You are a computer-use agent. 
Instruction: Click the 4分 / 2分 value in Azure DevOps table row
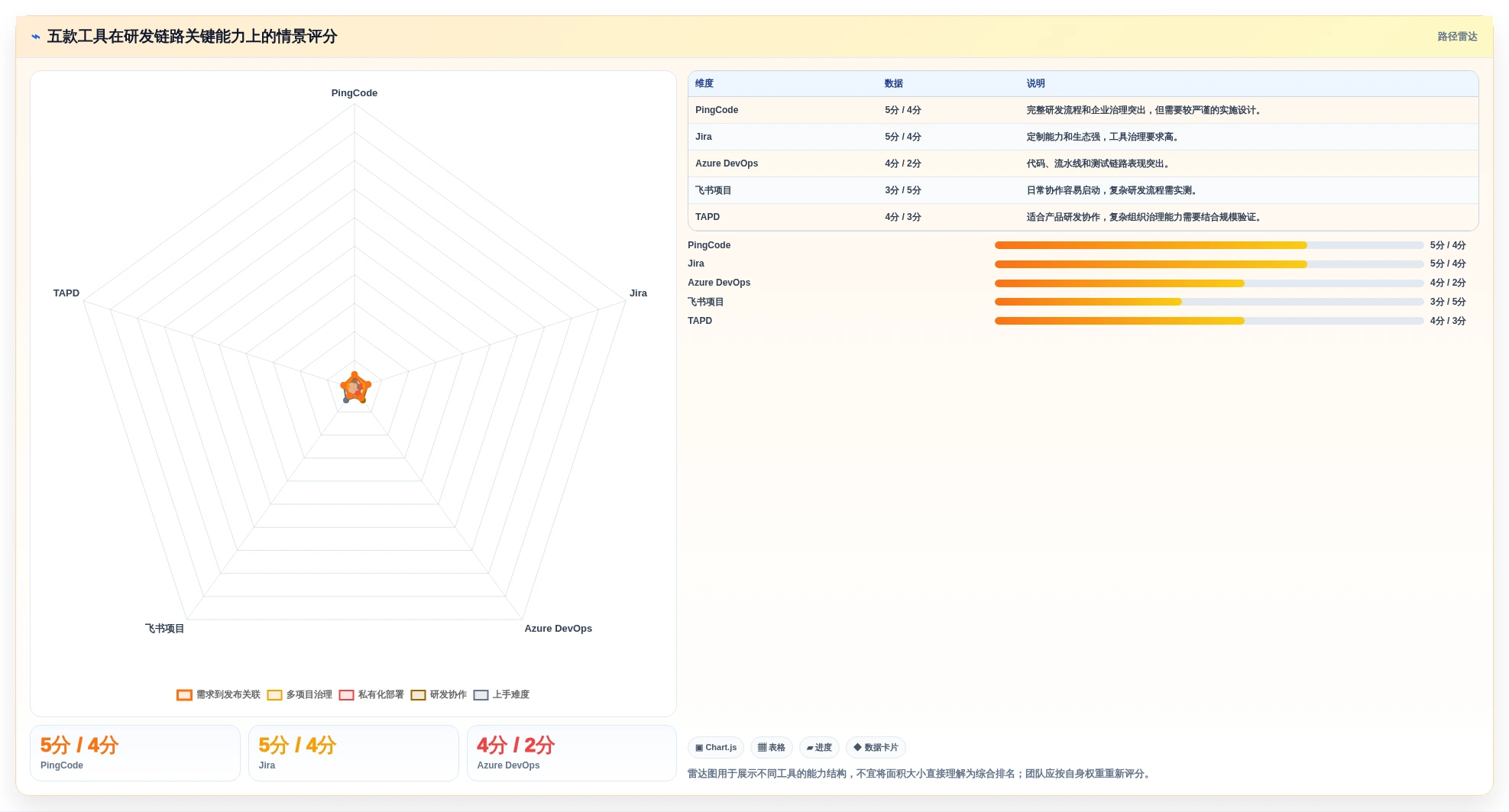click(x=903, y=164)
